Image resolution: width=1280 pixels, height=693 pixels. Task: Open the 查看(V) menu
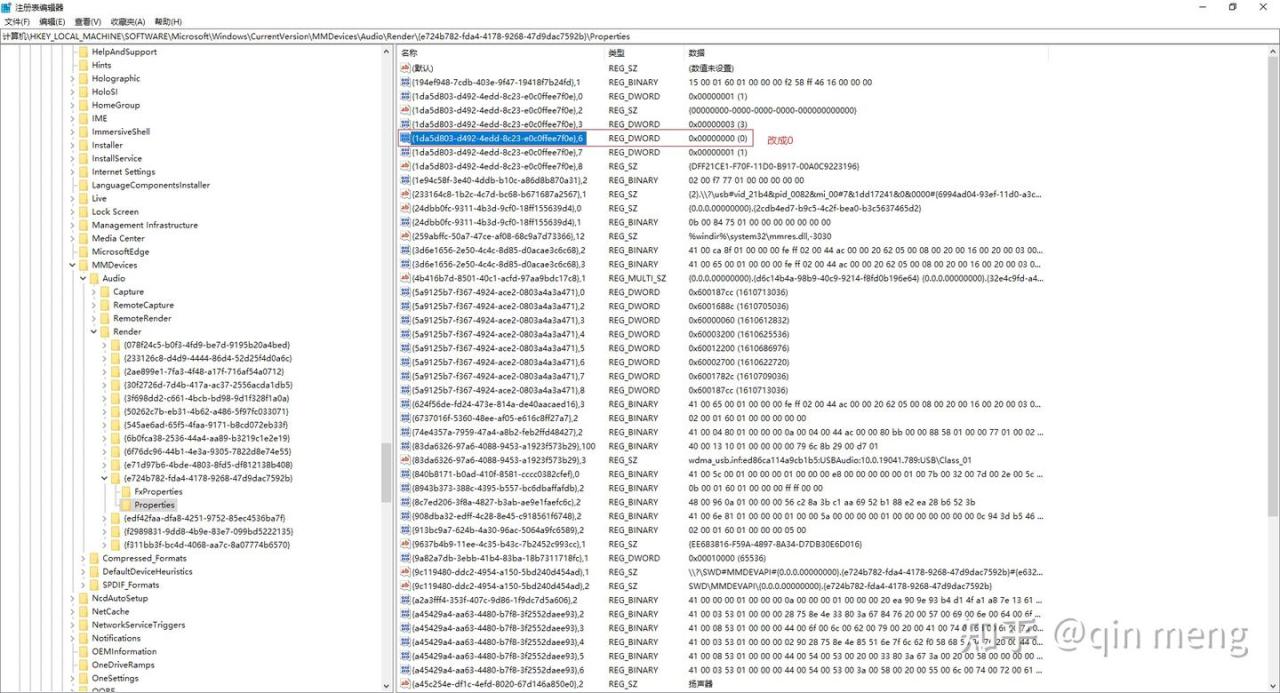[x=87, y=22]
